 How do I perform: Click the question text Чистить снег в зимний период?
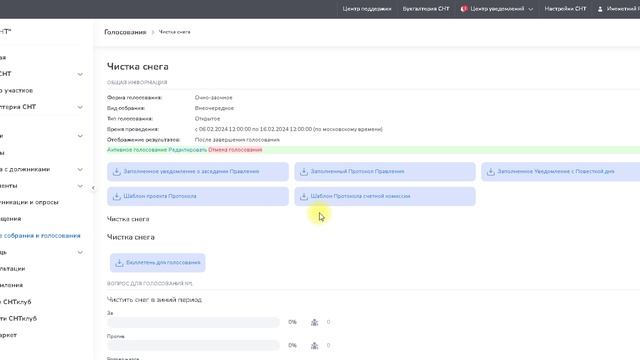[x=154, y=300]
